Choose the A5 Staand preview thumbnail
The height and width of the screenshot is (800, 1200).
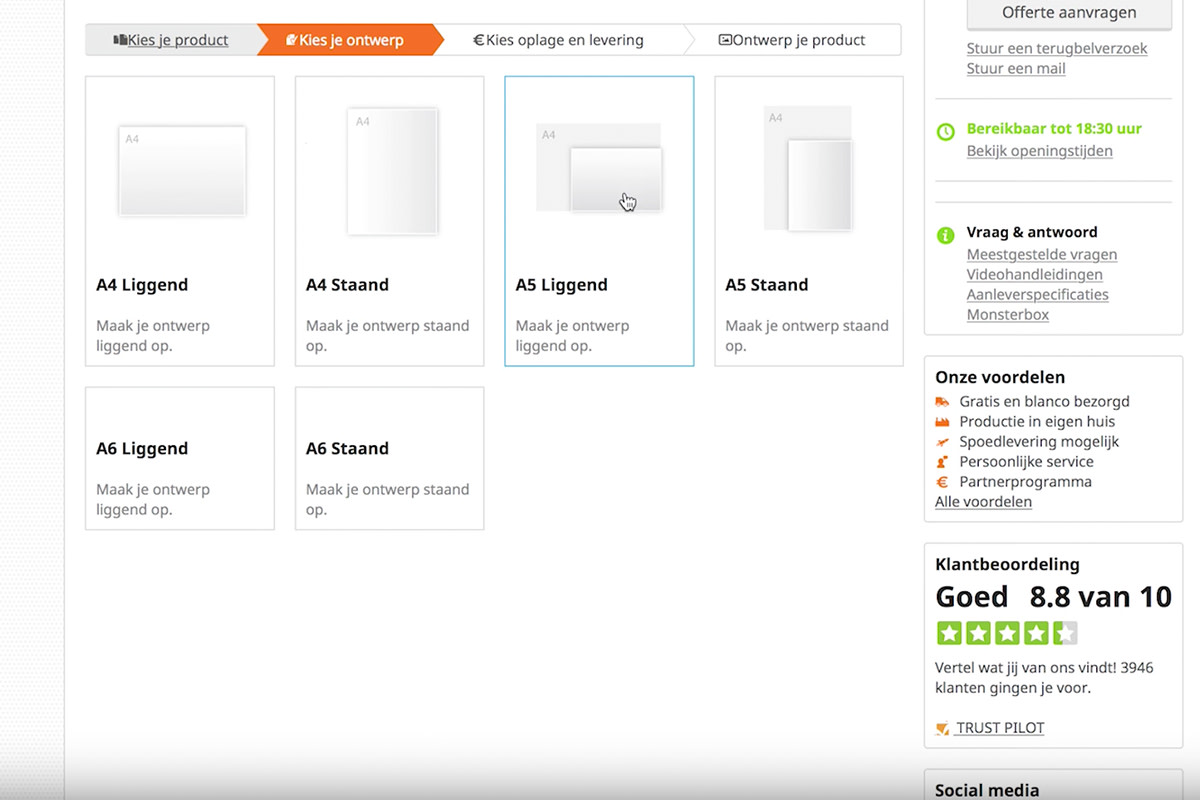coord(808,168)
